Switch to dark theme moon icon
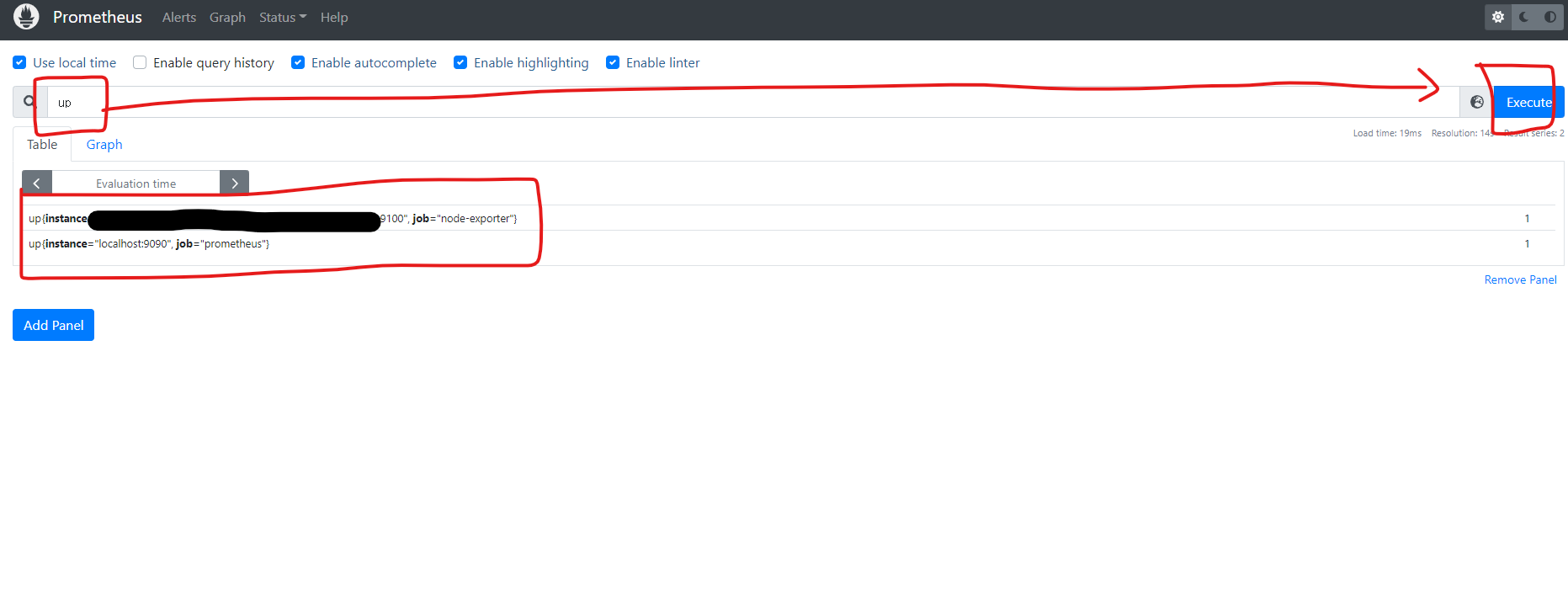Image resolution: width=1568 pixels, height=596 pixels. [x=1524, y=17]
